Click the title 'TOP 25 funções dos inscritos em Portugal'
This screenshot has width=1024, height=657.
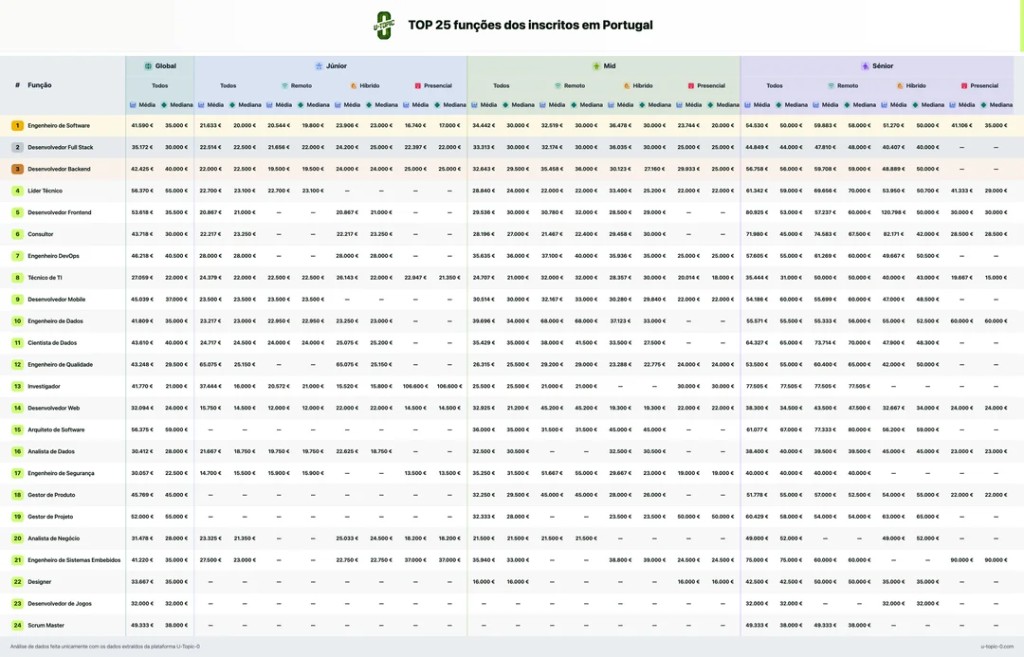click(530, 25)
